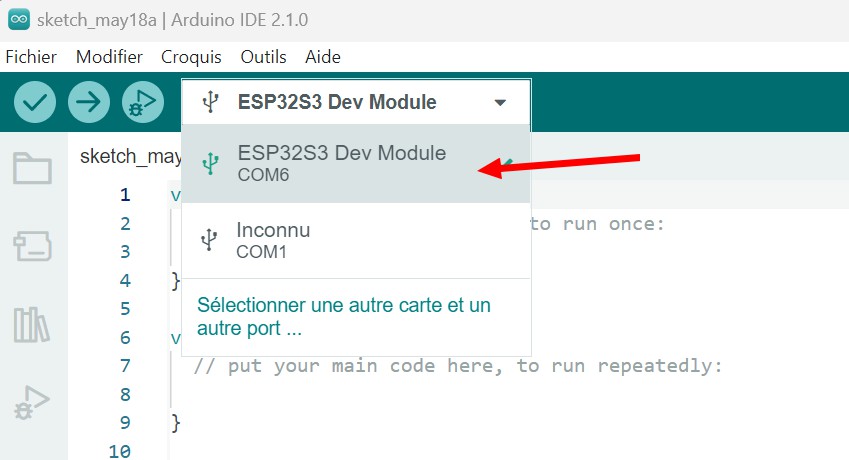
Task: Click the Arduino logo in title bar
Action: [x=19, y=20]
